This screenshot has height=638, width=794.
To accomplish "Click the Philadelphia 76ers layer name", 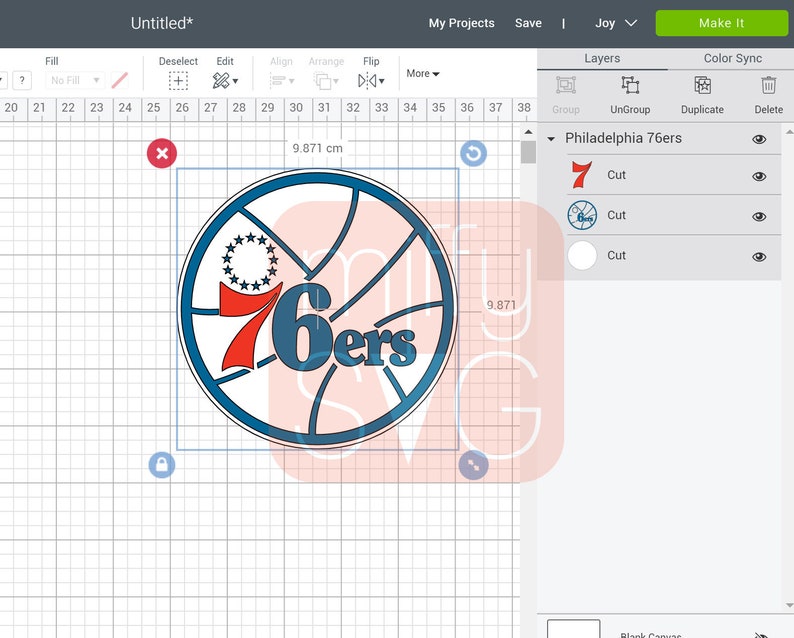I will tap(623, 138).
